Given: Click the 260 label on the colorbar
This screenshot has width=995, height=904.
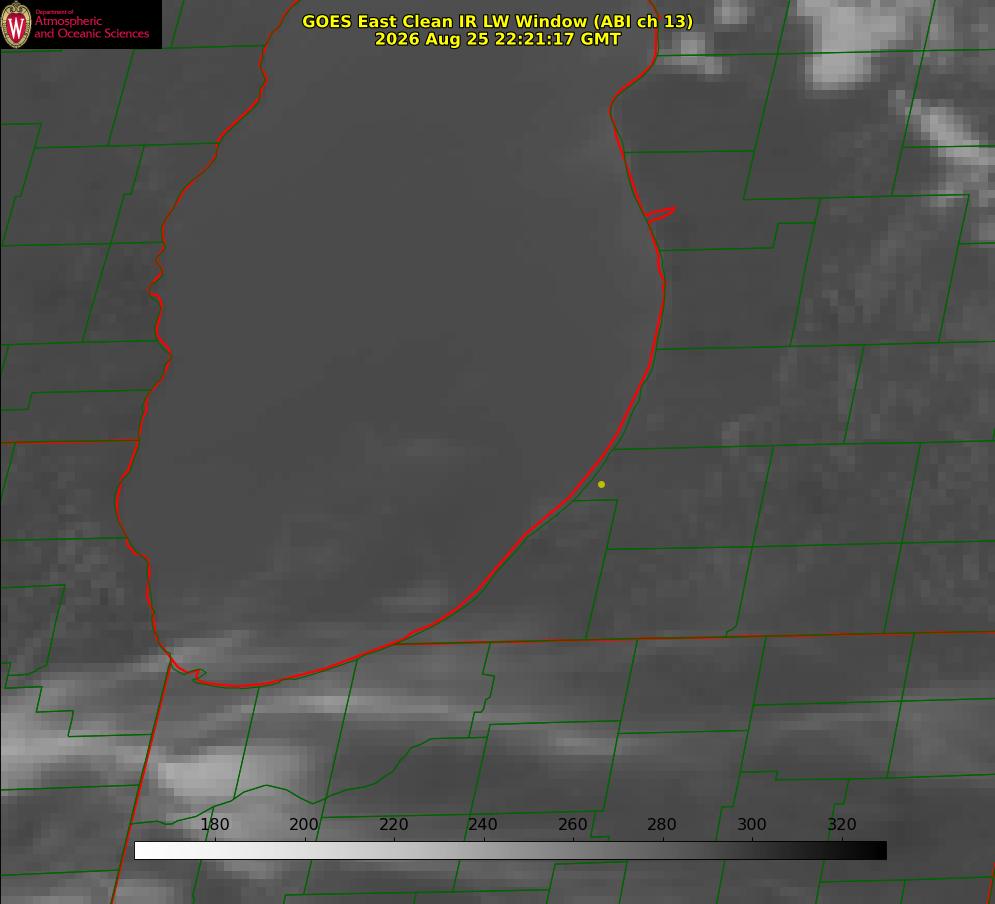Looking at the screenshot, I should coord(572,824).
